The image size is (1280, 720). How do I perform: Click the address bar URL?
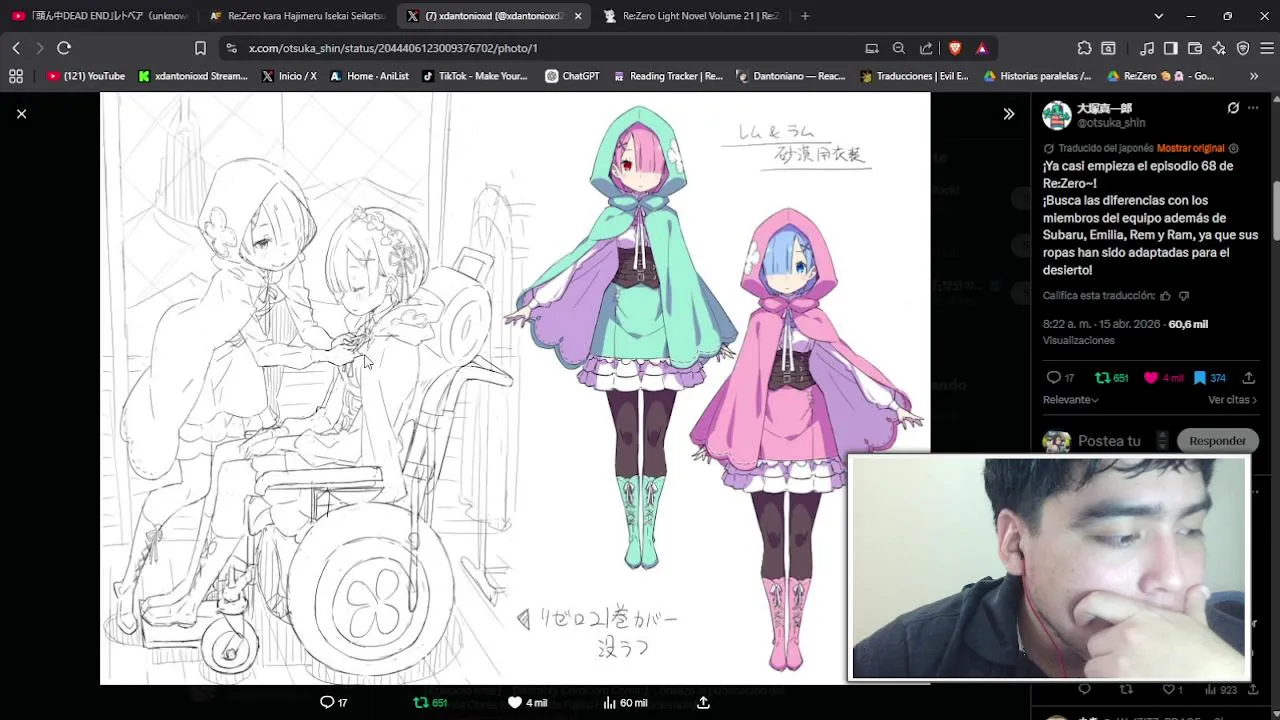(x=393, y=48)
